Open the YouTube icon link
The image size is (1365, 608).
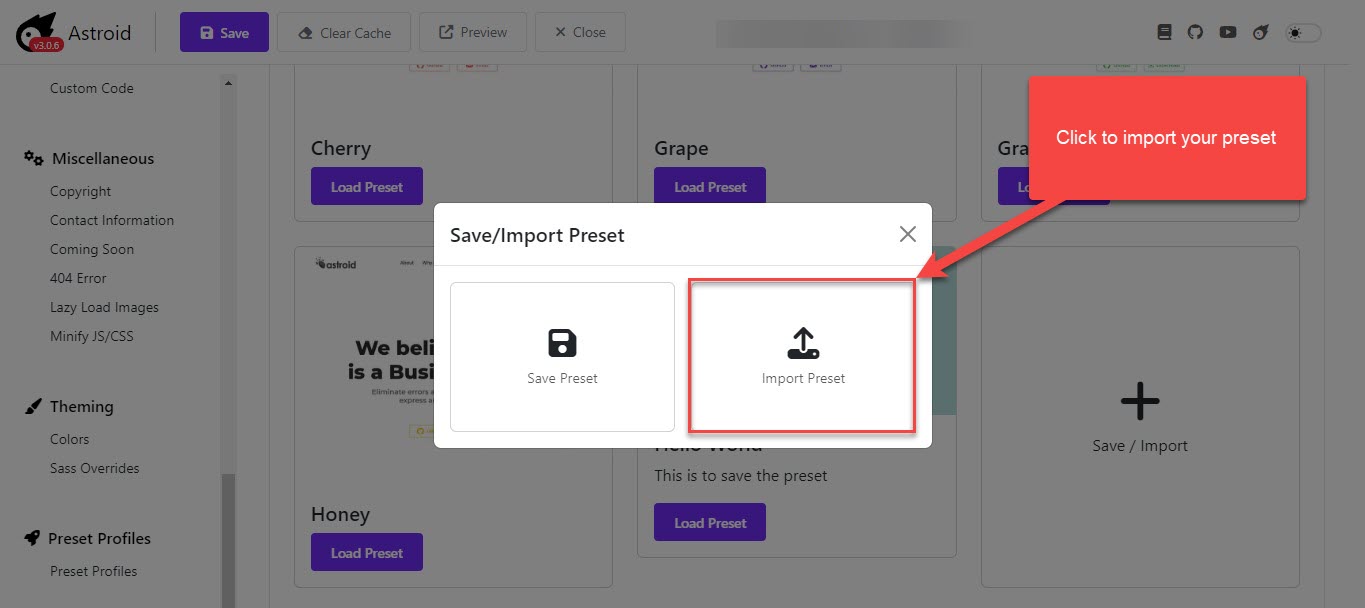pos(1228,32)
